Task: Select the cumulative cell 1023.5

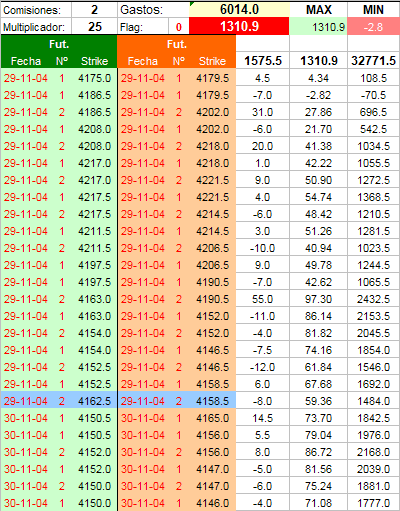Action: pyautogui.click(x=373, y=248)
